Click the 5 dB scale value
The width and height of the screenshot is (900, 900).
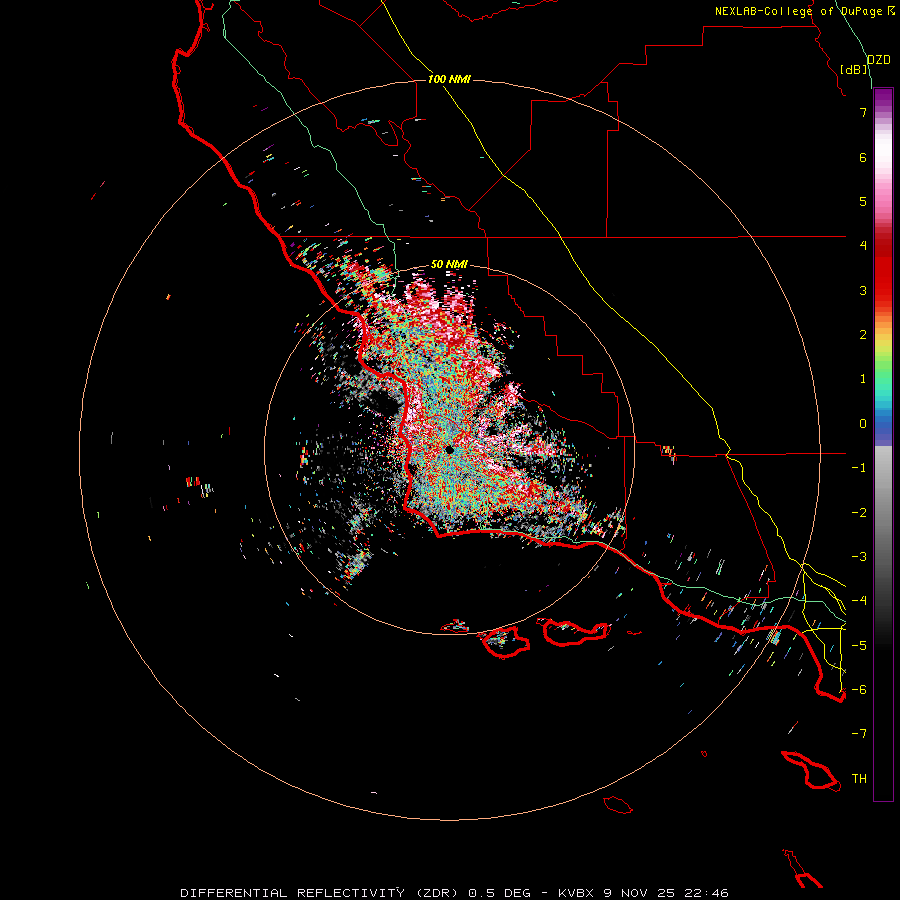863,201
